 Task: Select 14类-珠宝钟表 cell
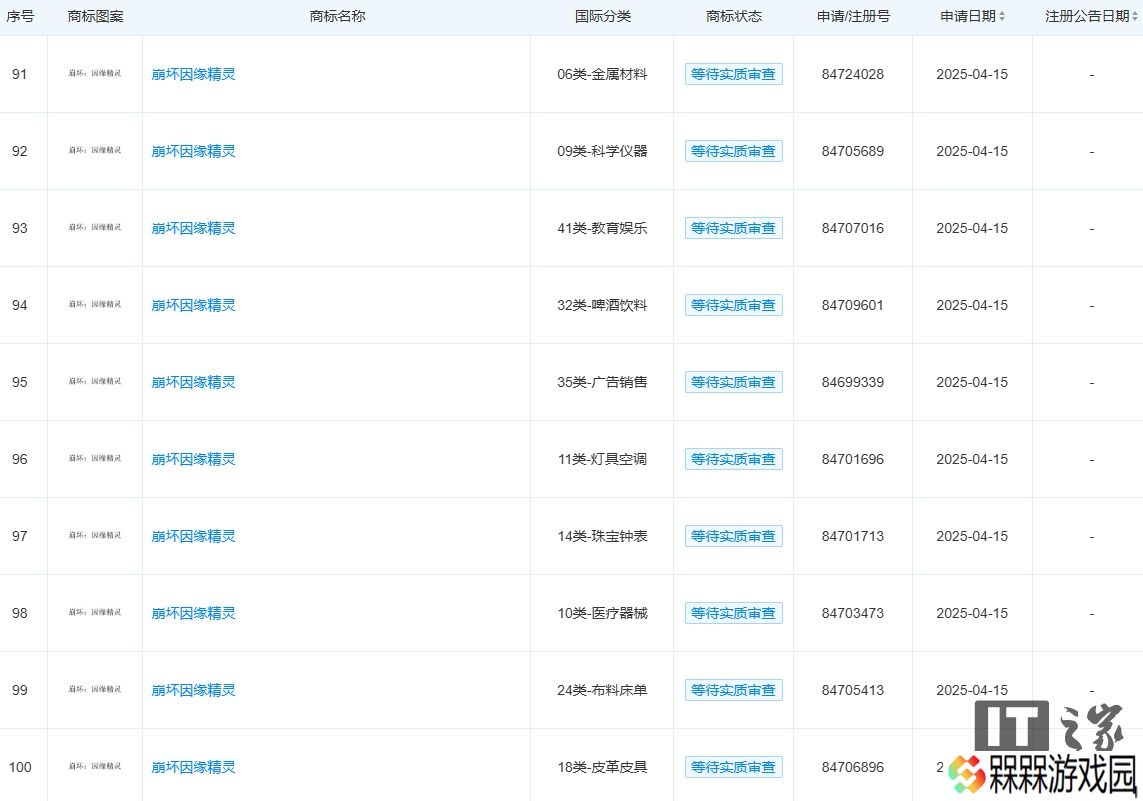[602, 536]
